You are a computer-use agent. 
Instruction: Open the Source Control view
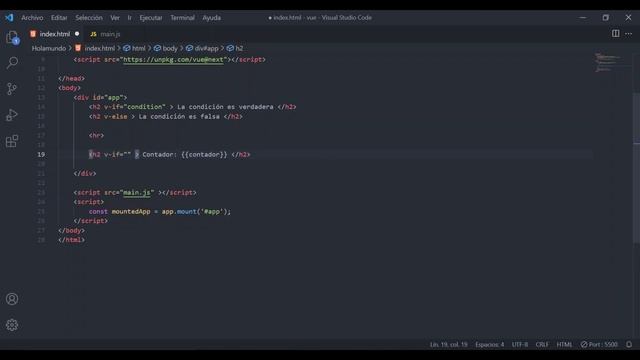click(x=12, y=89)
